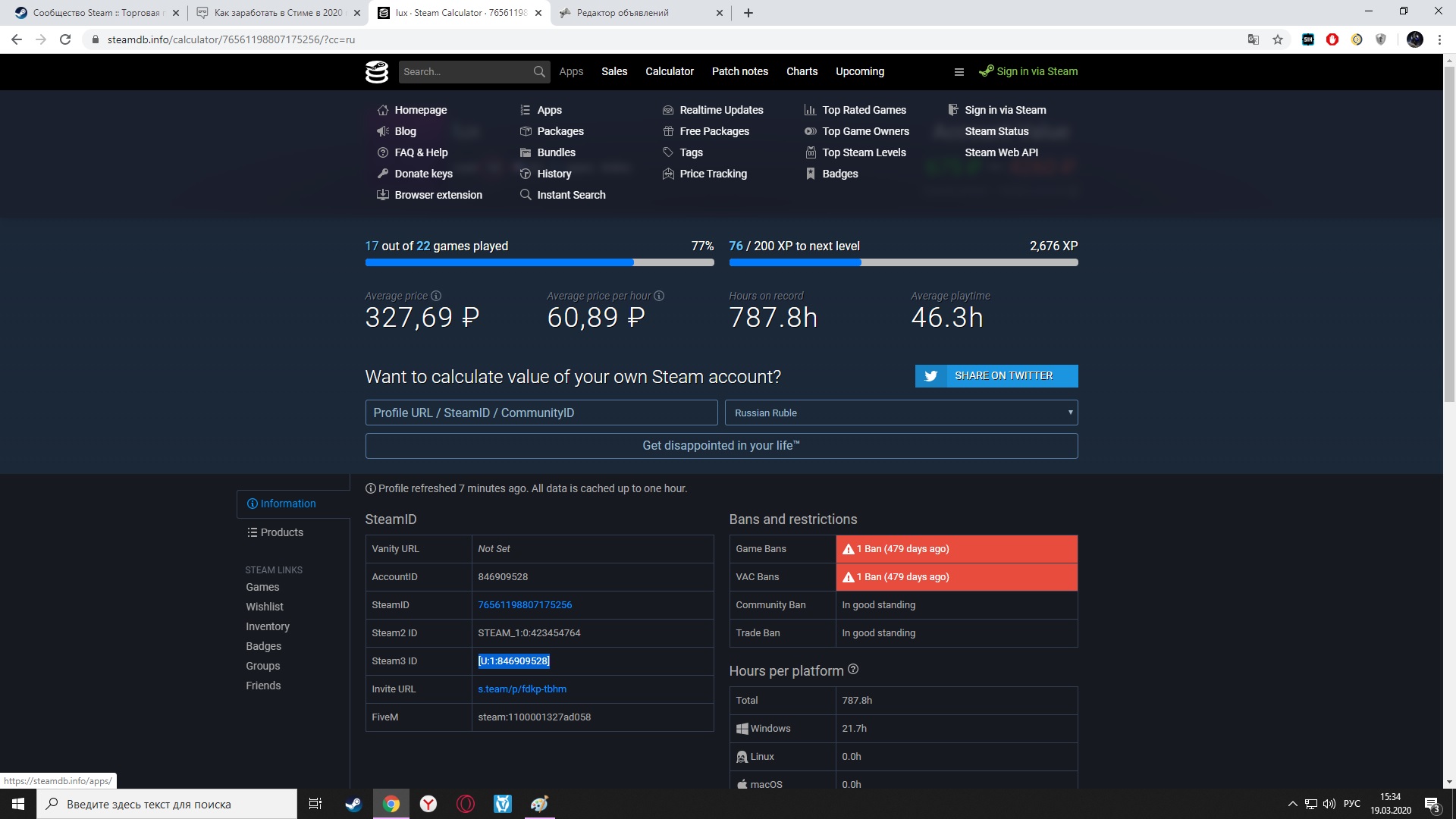Viewport: 1456px width, 819px height.
Task: Click Task View icon on taskbar
Action: (x=315, y=804)
